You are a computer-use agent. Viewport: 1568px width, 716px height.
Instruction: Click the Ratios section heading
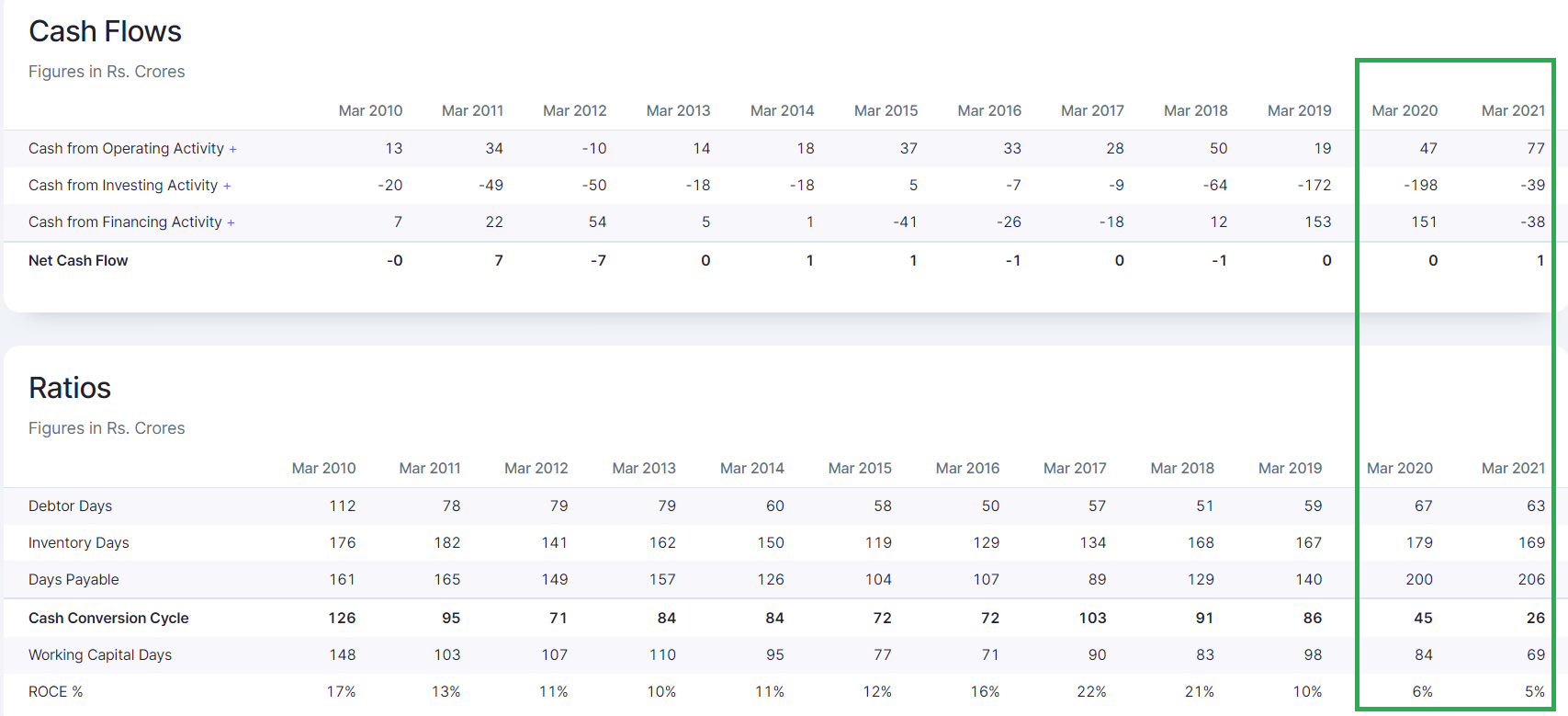[x=70, y=388]
